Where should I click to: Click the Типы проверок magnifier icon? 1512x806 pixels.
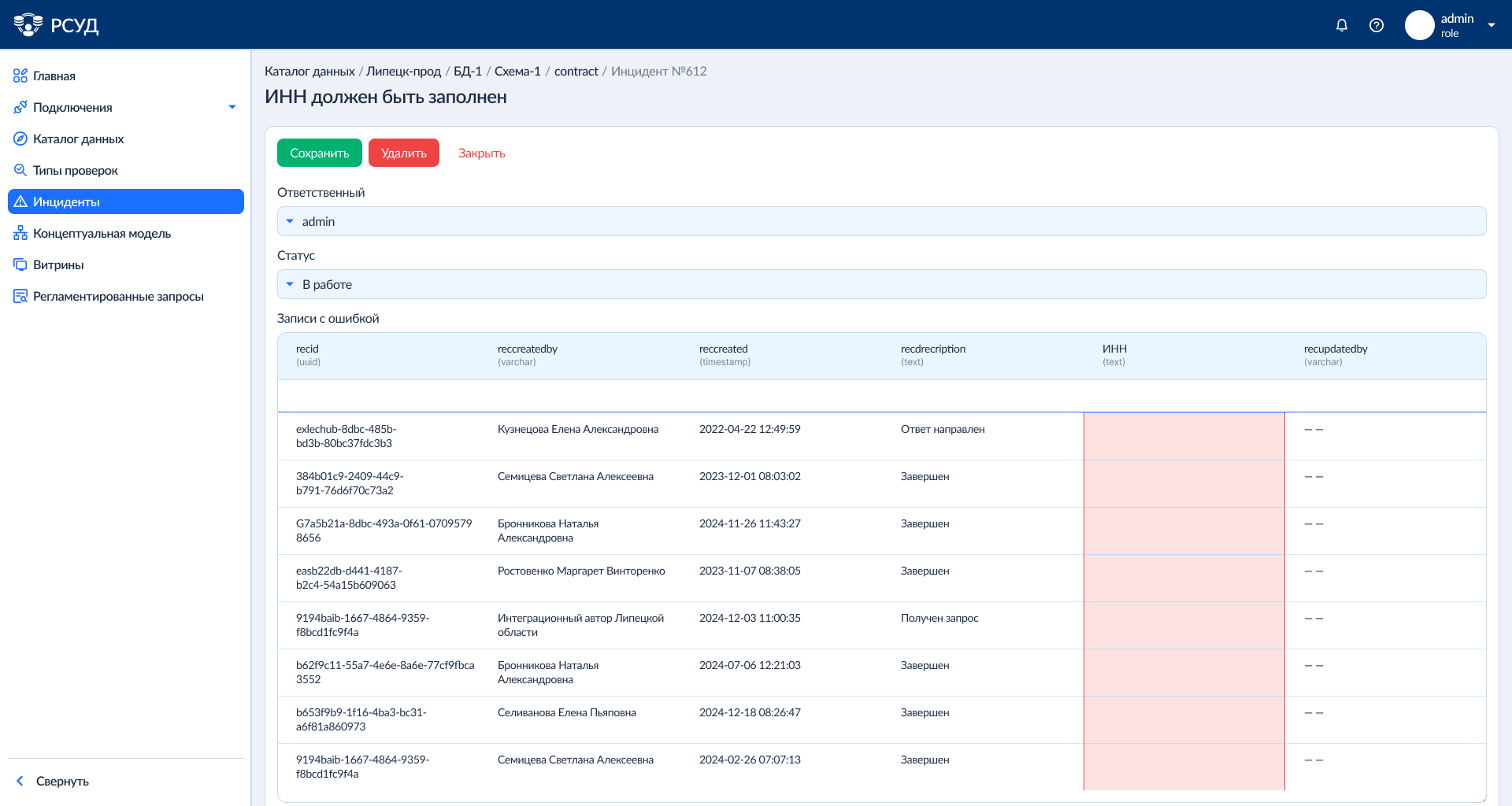(20, 171)
